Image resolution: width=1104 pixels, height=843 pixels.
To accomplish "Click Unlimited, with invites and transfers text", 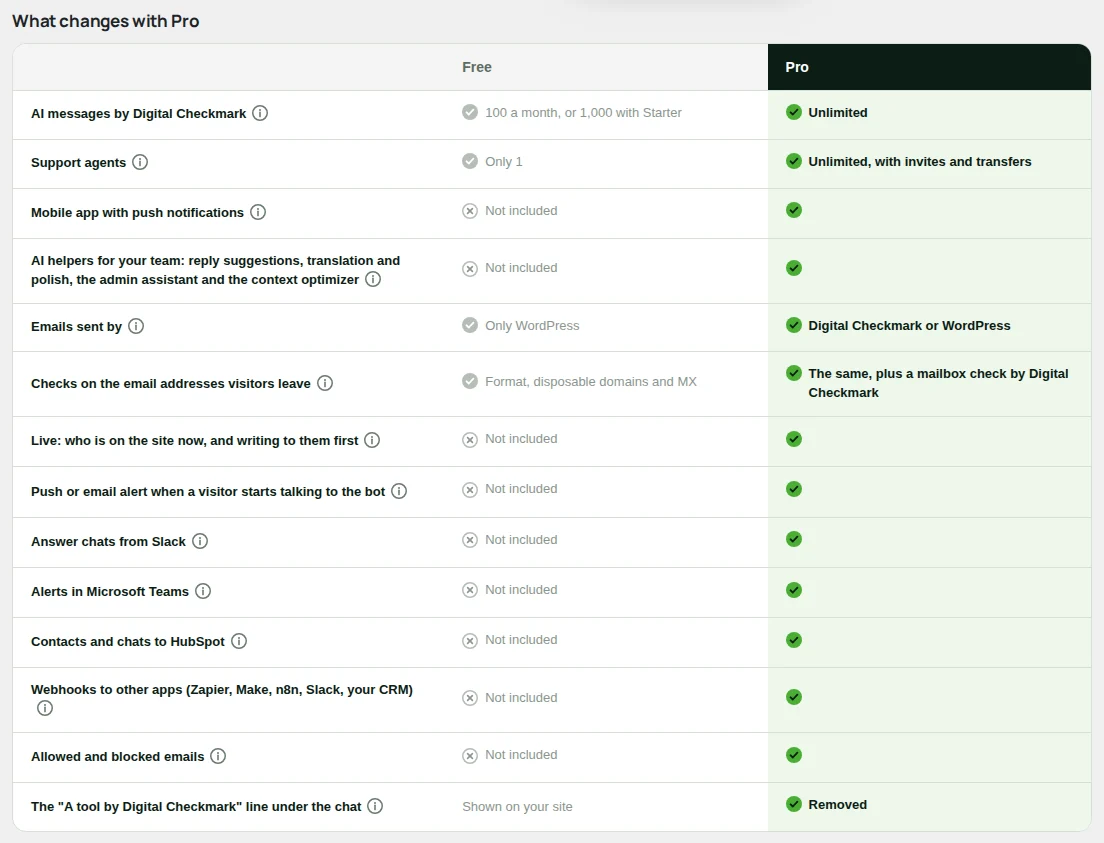I will tap(920, 161).
